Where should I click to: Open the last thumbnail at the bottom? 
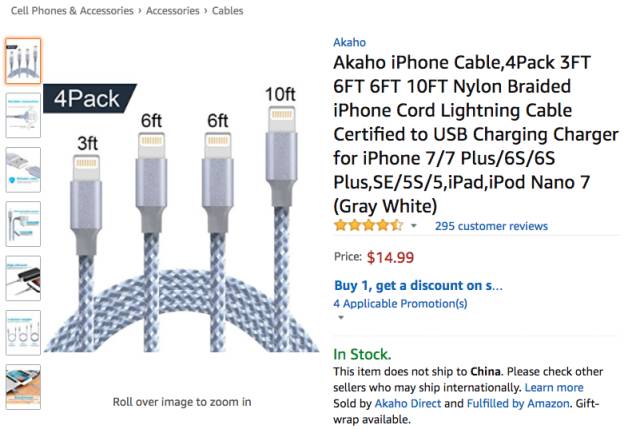(23, 385)
